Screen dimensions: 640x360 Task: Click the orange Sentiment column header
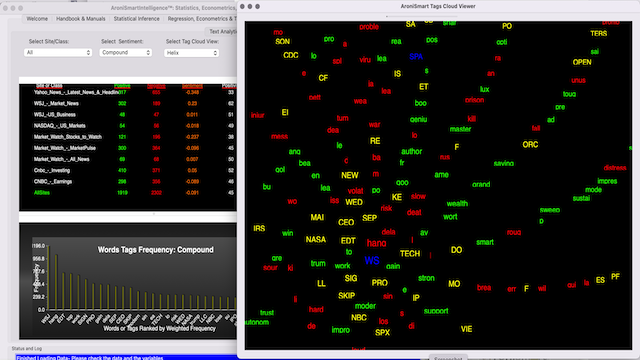point(192,86)
